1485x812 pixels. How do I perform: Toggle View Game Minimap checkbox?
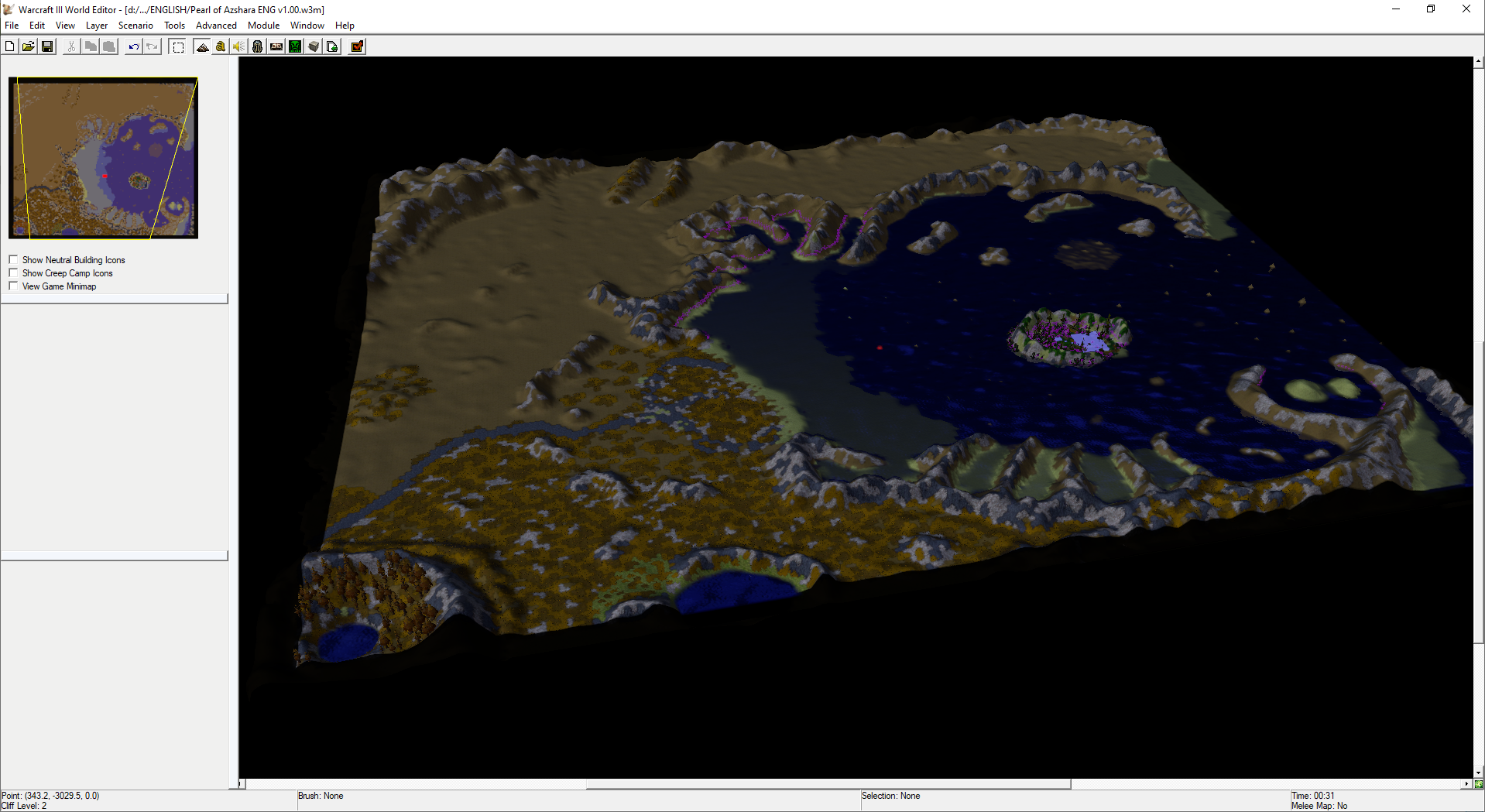(13, 286)
